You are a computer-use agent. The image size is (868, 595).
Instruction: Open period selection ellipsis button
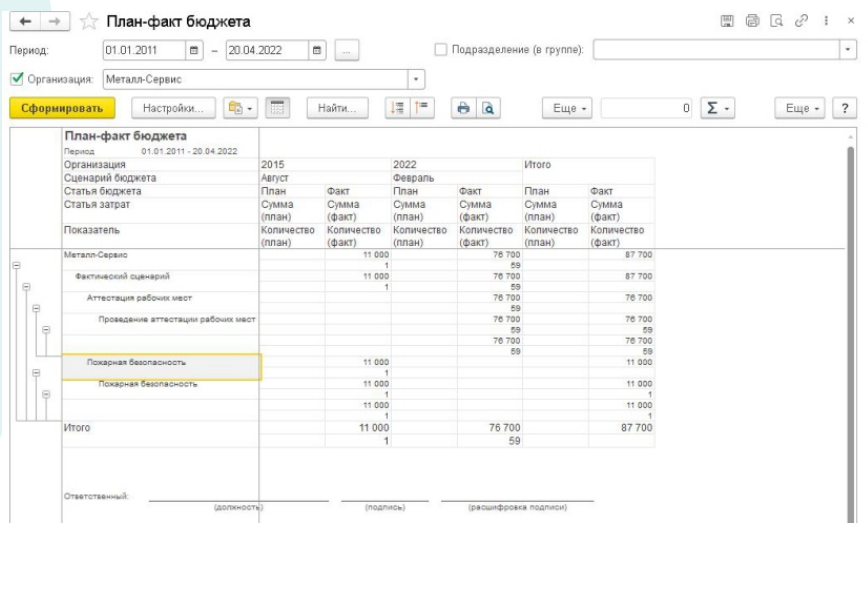click(x=347, y=50)
